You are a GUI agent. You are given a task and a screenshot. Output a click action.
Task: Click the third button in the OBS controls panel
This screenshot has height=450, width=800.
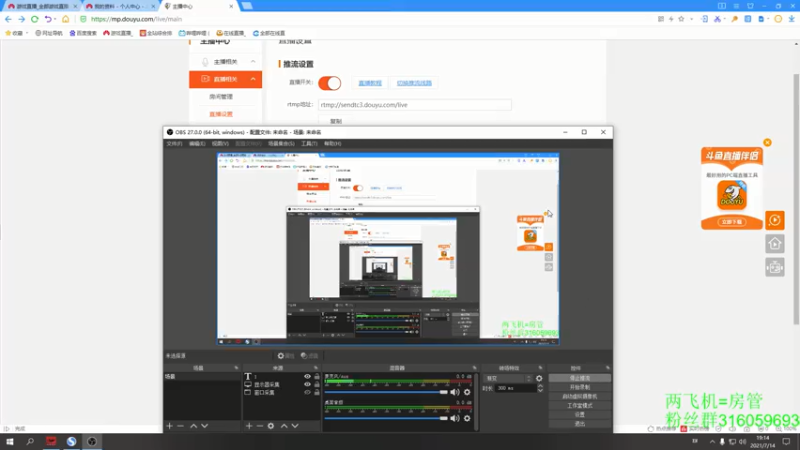point(580,396)
